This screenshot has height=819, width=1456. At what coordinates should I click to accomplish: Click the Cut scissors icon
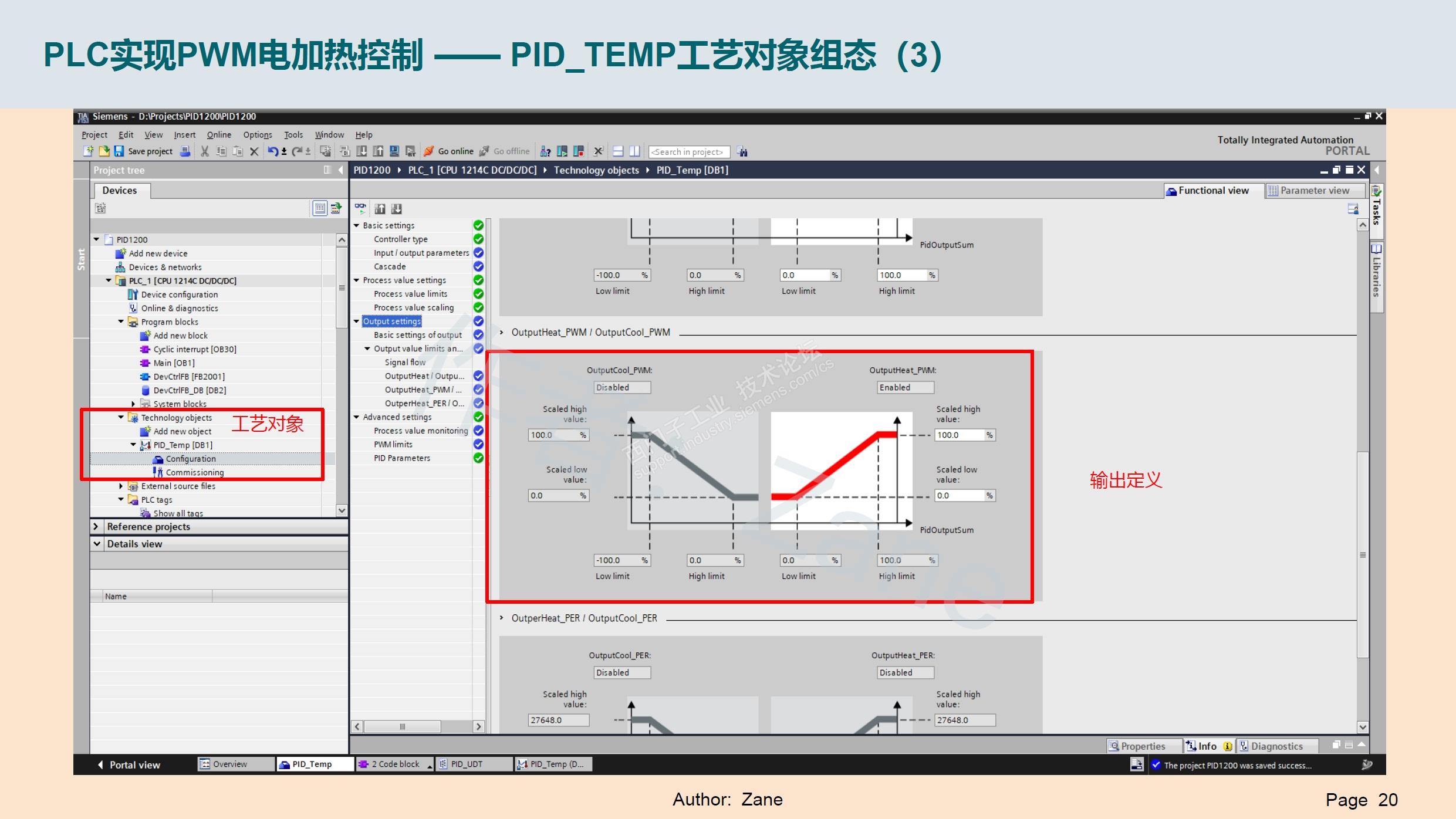coord(204,151)
